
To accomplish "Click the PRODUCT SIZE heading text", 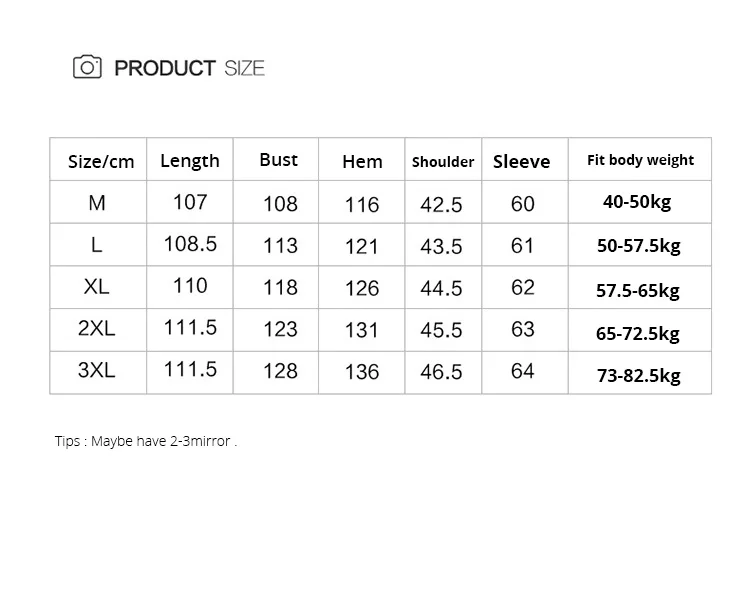I will pos(189,68).
